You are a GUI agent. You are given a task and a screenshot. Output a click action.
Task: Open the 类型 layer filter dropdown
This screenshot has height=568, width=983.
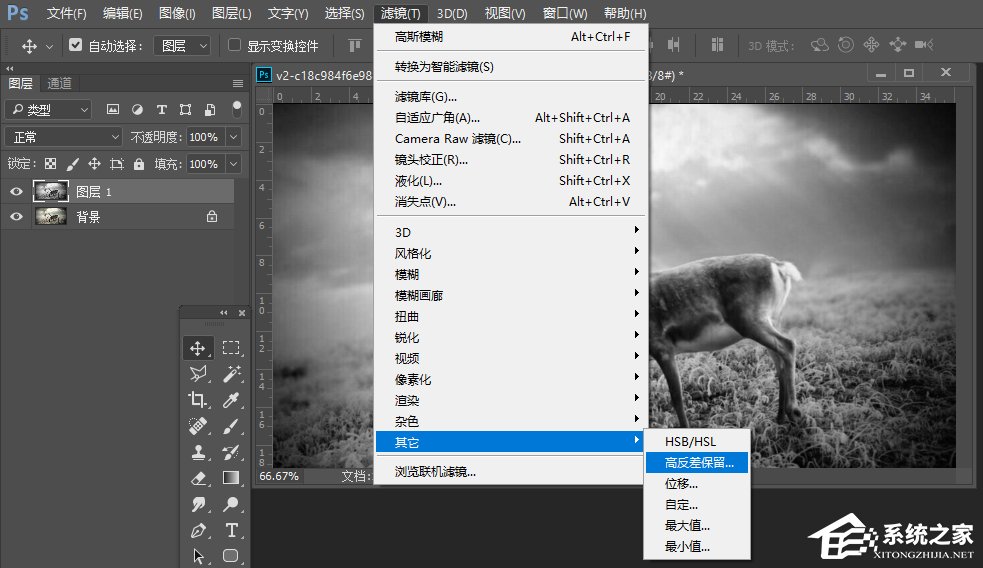pyautogui.click(x=48, y=110)
